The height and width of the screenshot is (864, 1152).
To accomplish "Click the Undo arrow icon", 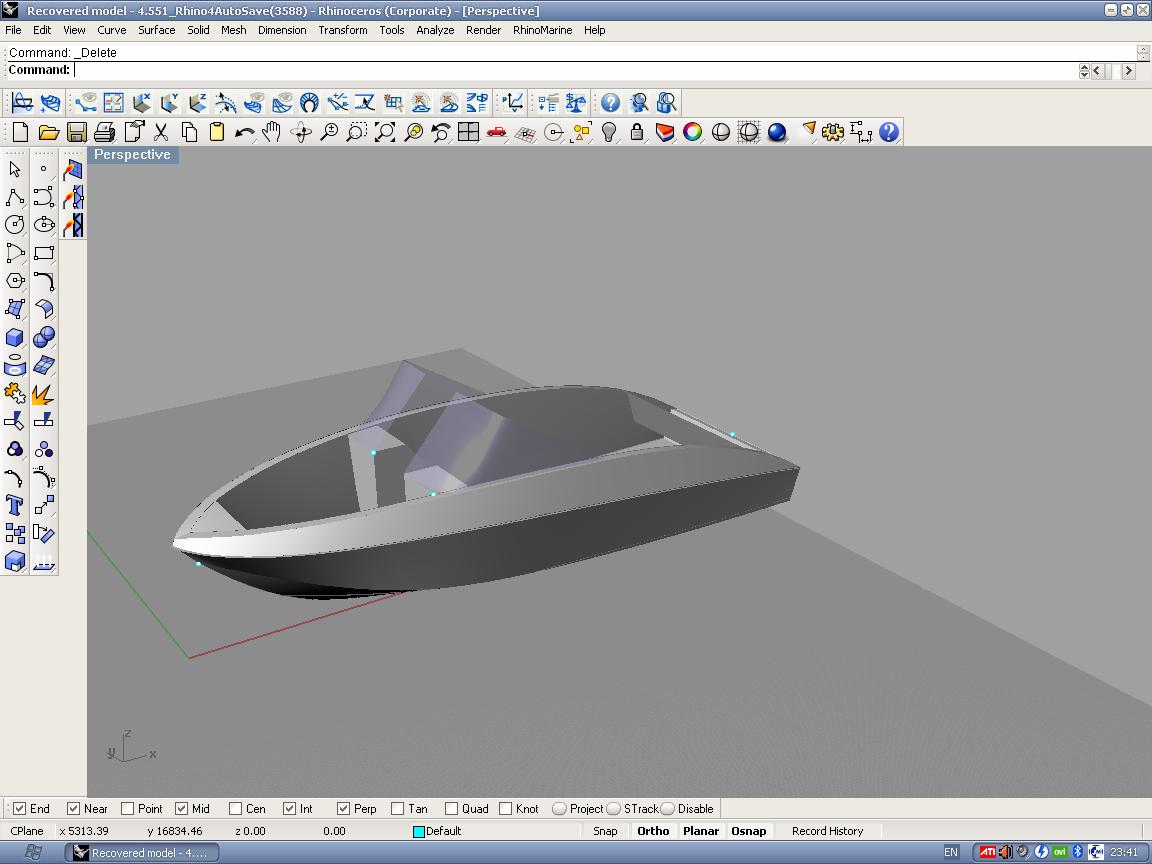I will pyautogui.click(x=244, y=132).
